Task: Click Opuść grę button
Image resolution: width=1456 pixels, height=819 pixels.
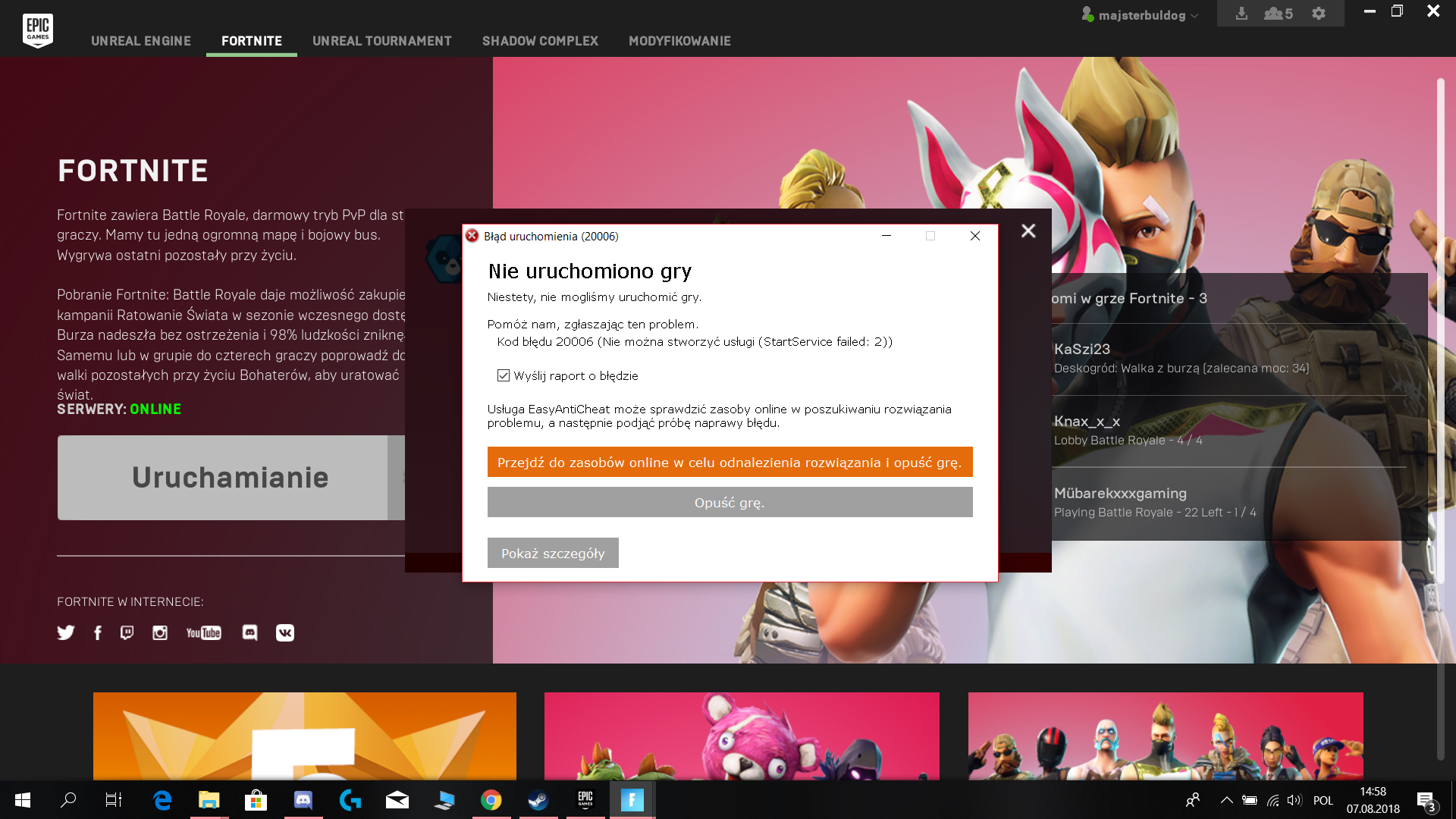Action: coord(730,502)
